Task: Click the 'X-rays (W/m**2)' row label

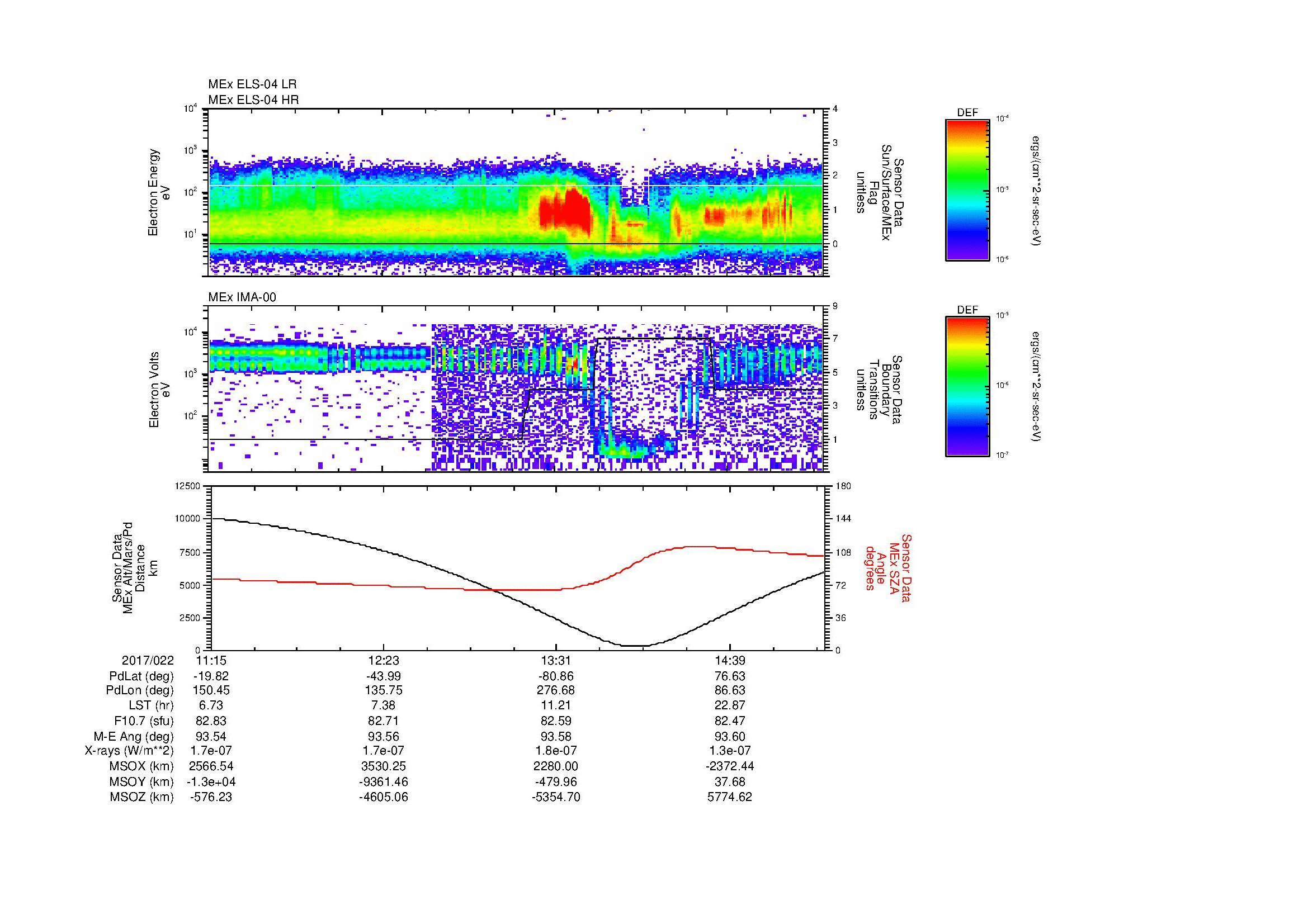Action: pos(129,751)
